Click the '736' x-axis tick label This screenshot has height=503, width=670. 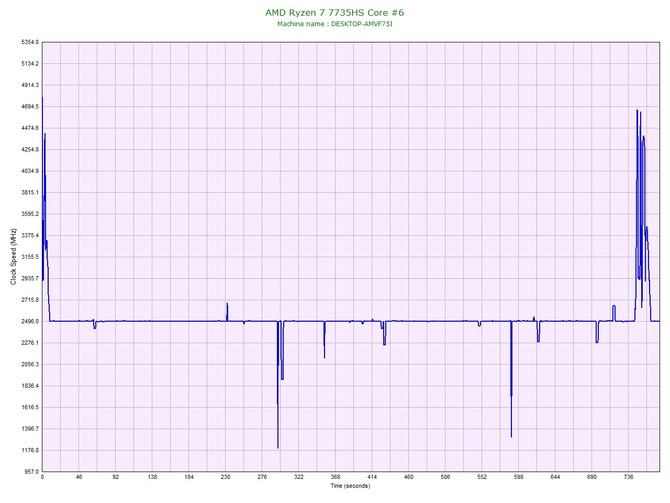pos(629,477)
